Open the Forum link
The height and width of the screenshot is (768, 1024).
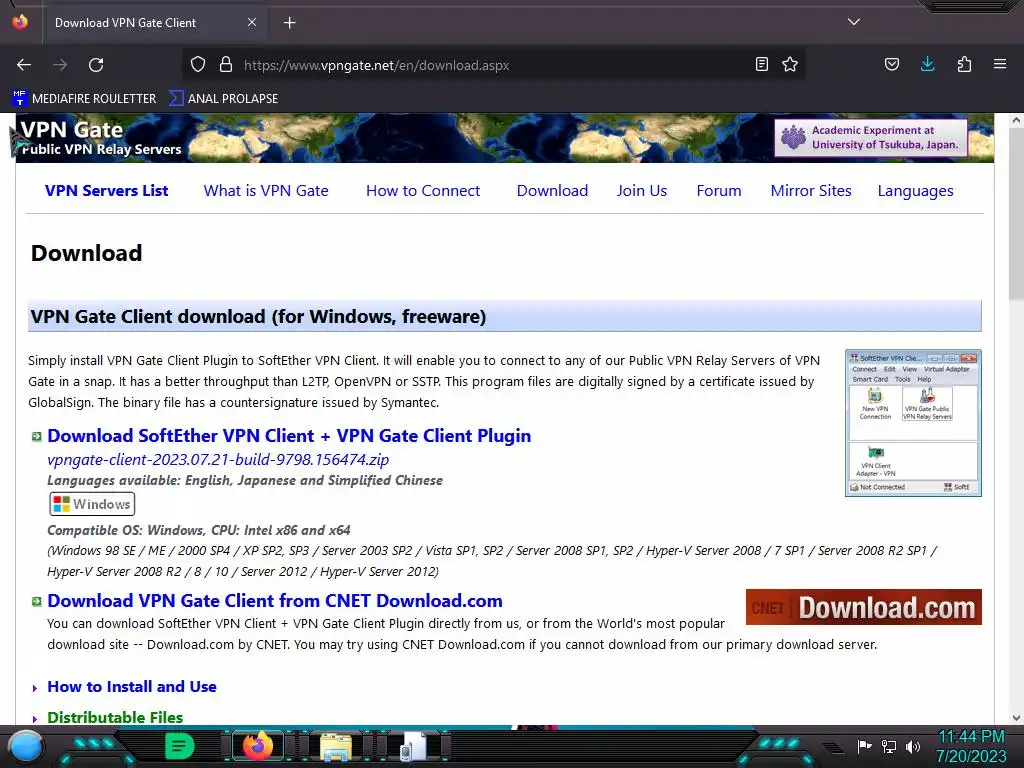(x=719, y=191)
